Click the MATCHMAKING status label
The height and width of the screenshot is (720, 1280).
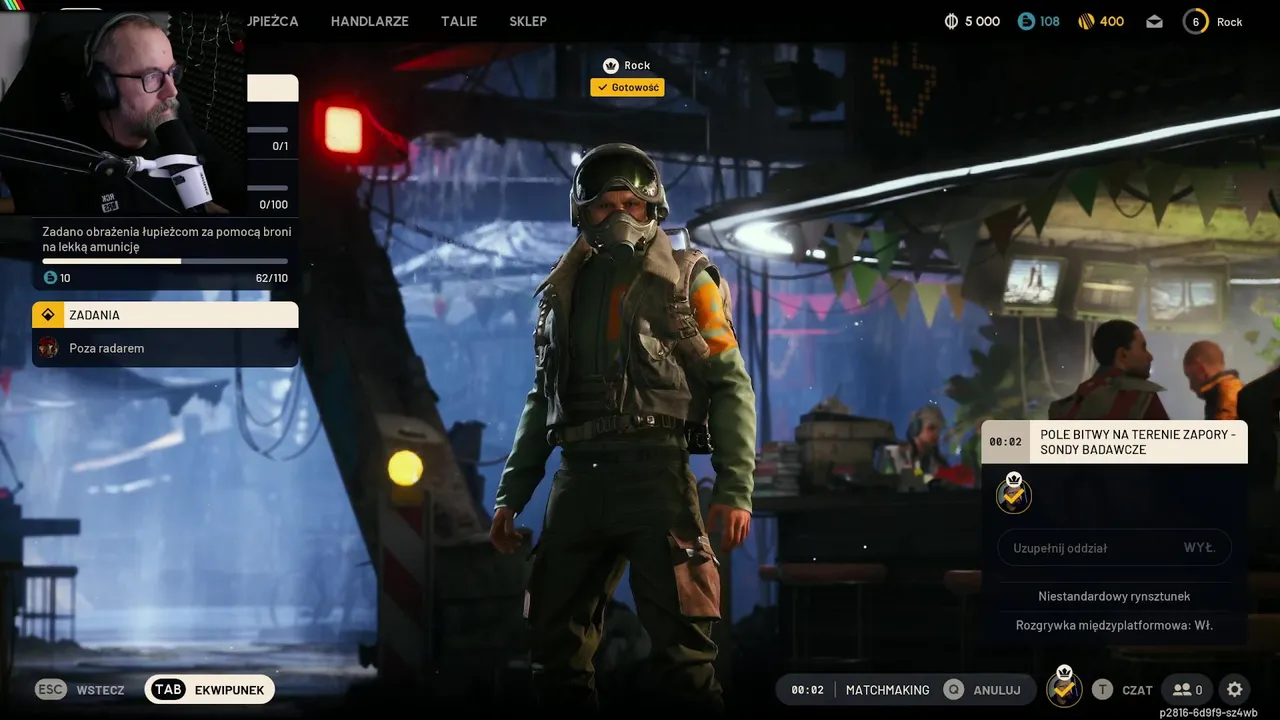pos(887,690)
